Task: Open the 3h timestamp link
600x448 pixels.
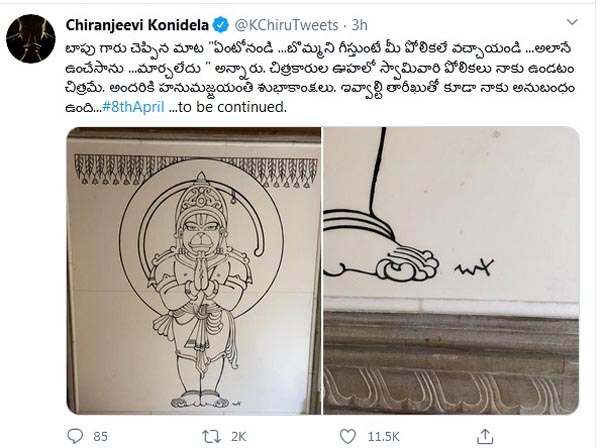Action: click(359, 25)
